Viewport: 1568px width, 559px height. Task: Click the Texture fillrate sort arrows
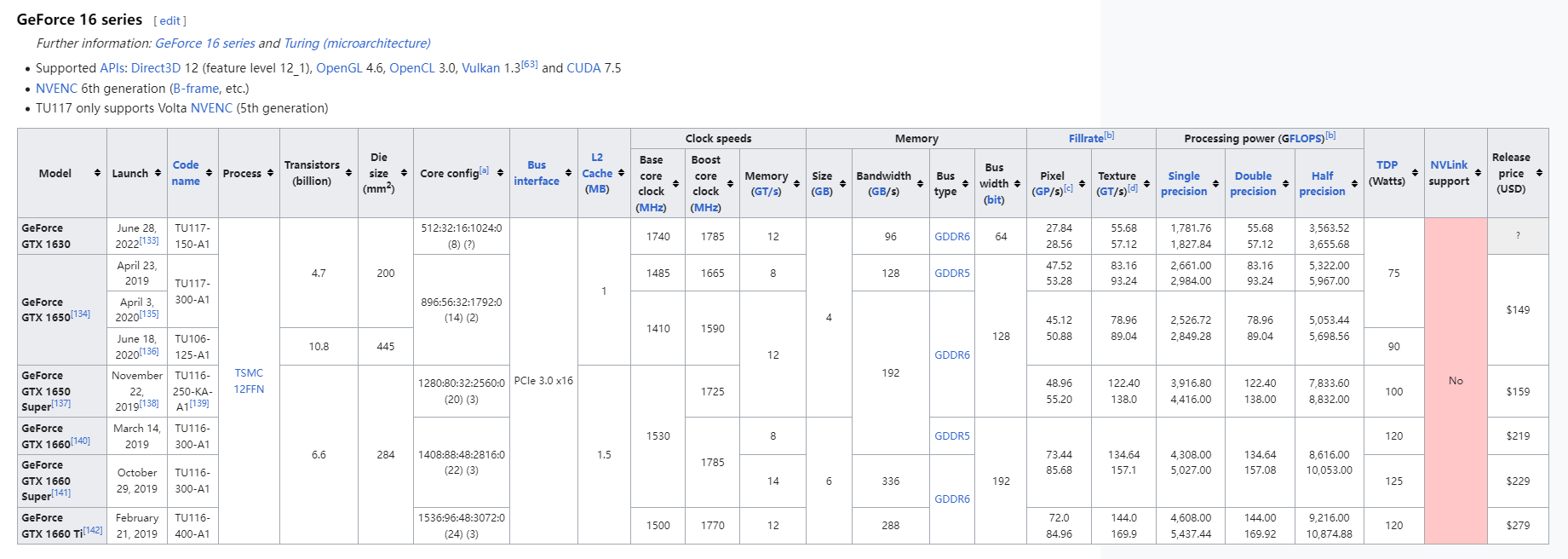(1146, 184)
